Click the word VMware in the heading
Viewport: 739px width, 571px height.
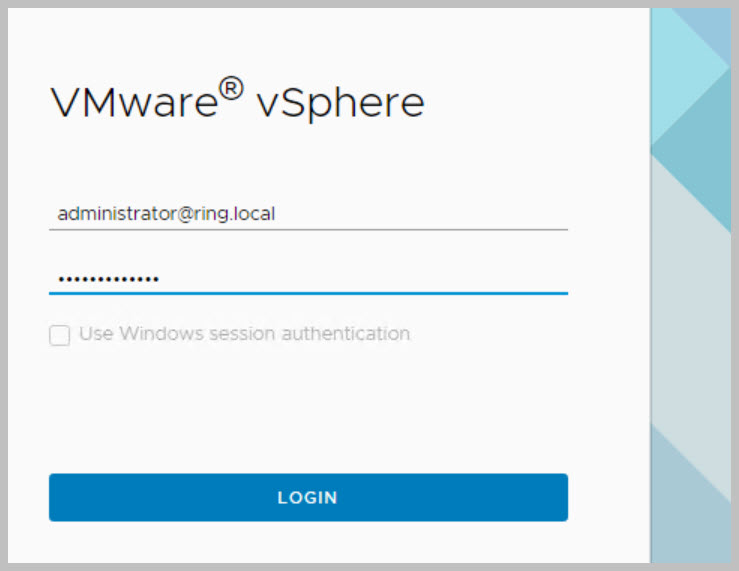pos(132,104)
